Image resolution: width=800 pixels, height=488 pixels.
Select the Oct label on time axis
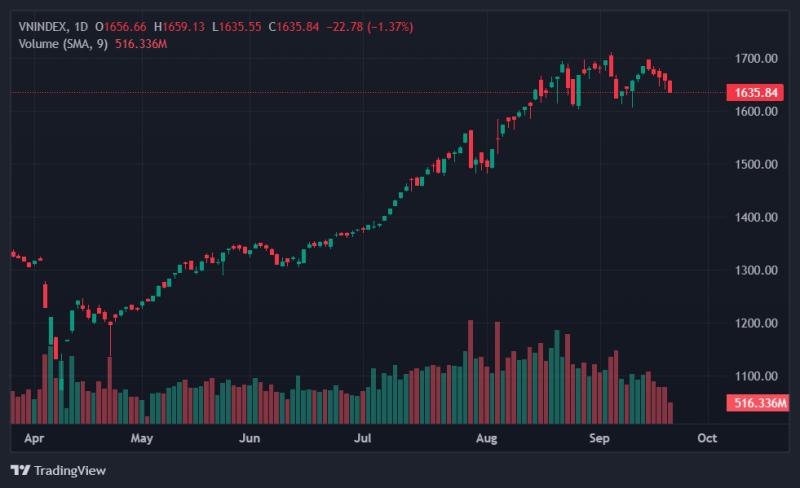pos(707,438)
